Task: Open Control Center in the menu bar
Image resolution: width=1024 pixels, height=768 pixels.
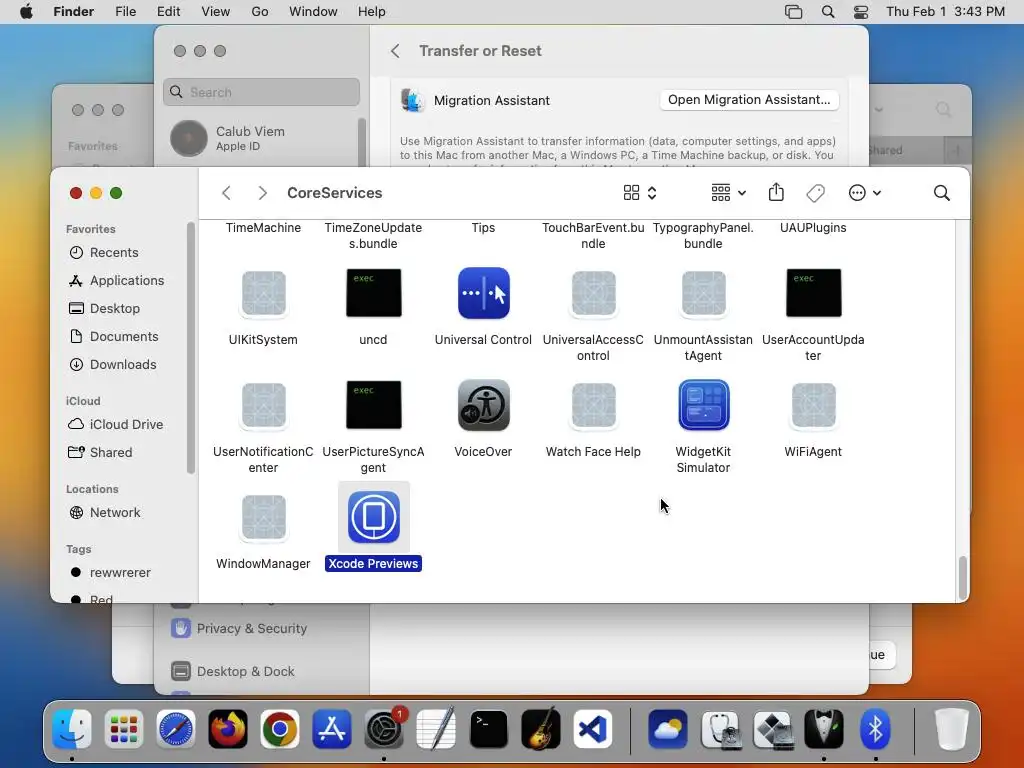Action: pyautogui.click(x=861, y=12)
